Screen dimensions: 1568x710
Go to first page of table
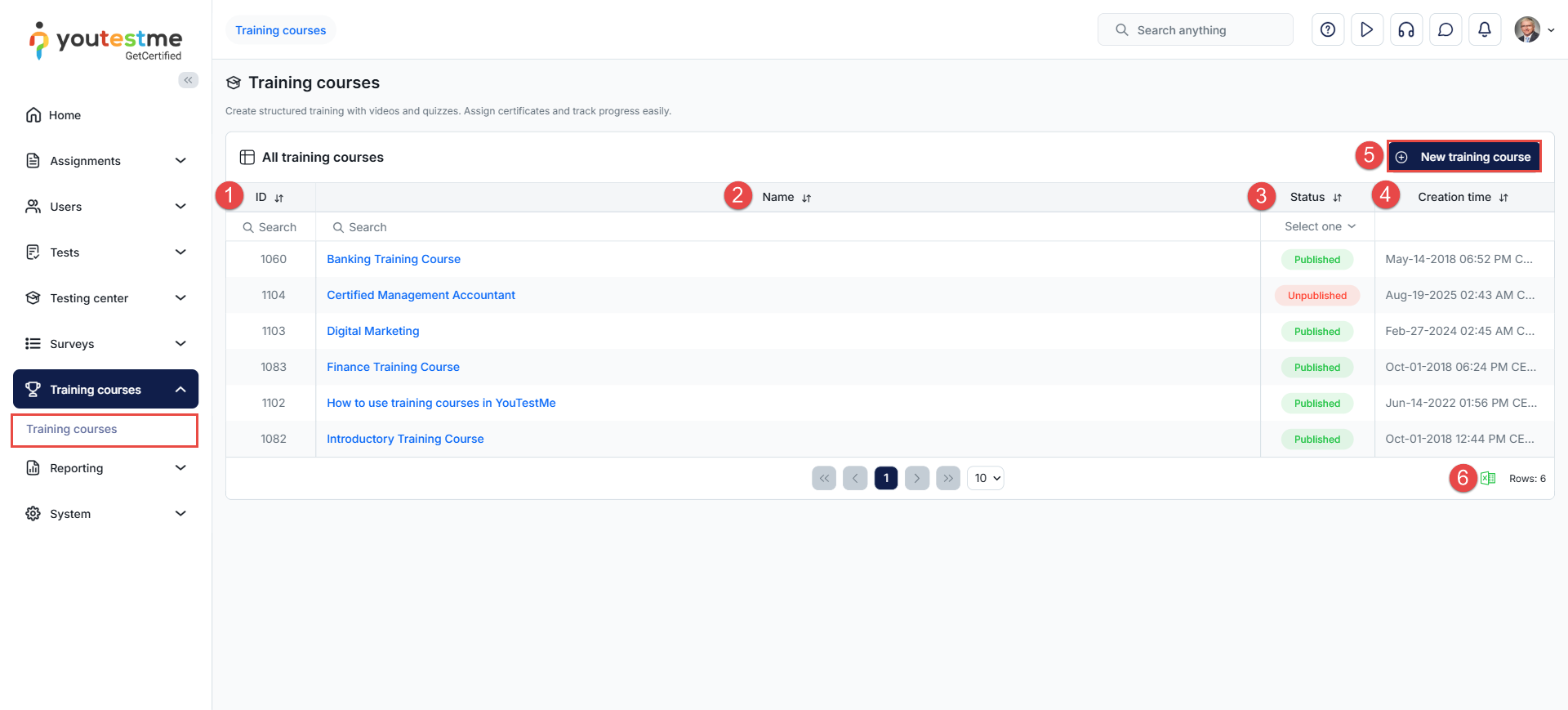coord(824,478)
